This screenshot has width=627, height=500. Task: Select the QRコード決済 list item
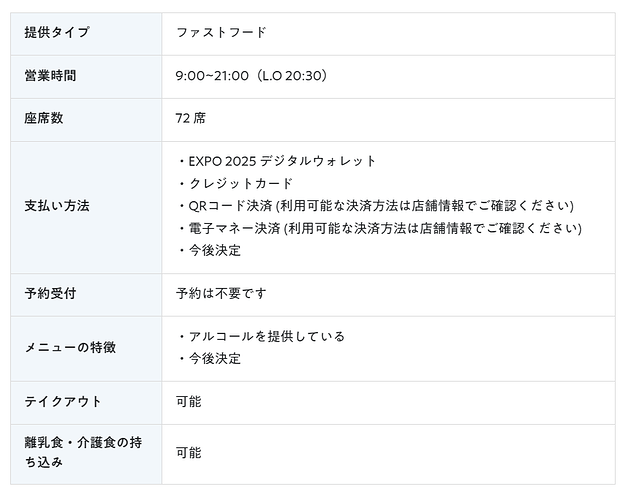[375, 206]
